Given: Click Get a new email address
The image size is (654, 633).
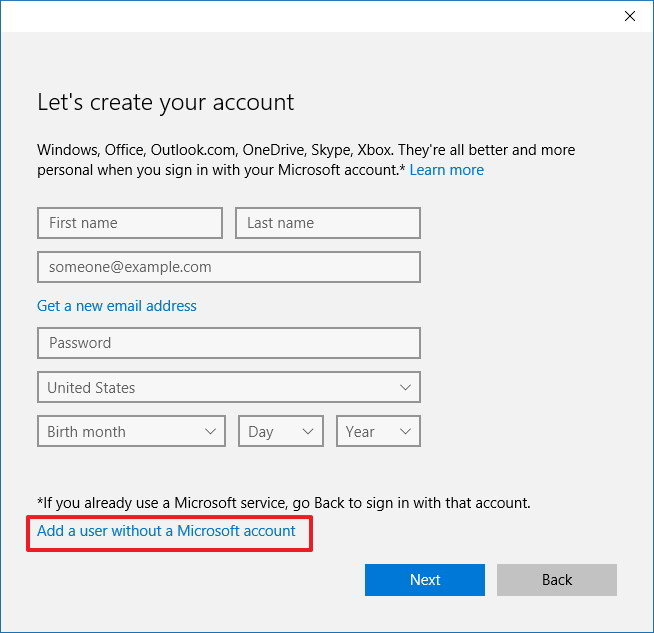Looking at the screenshot, I should pyautogui.click(x=117, y=306).
